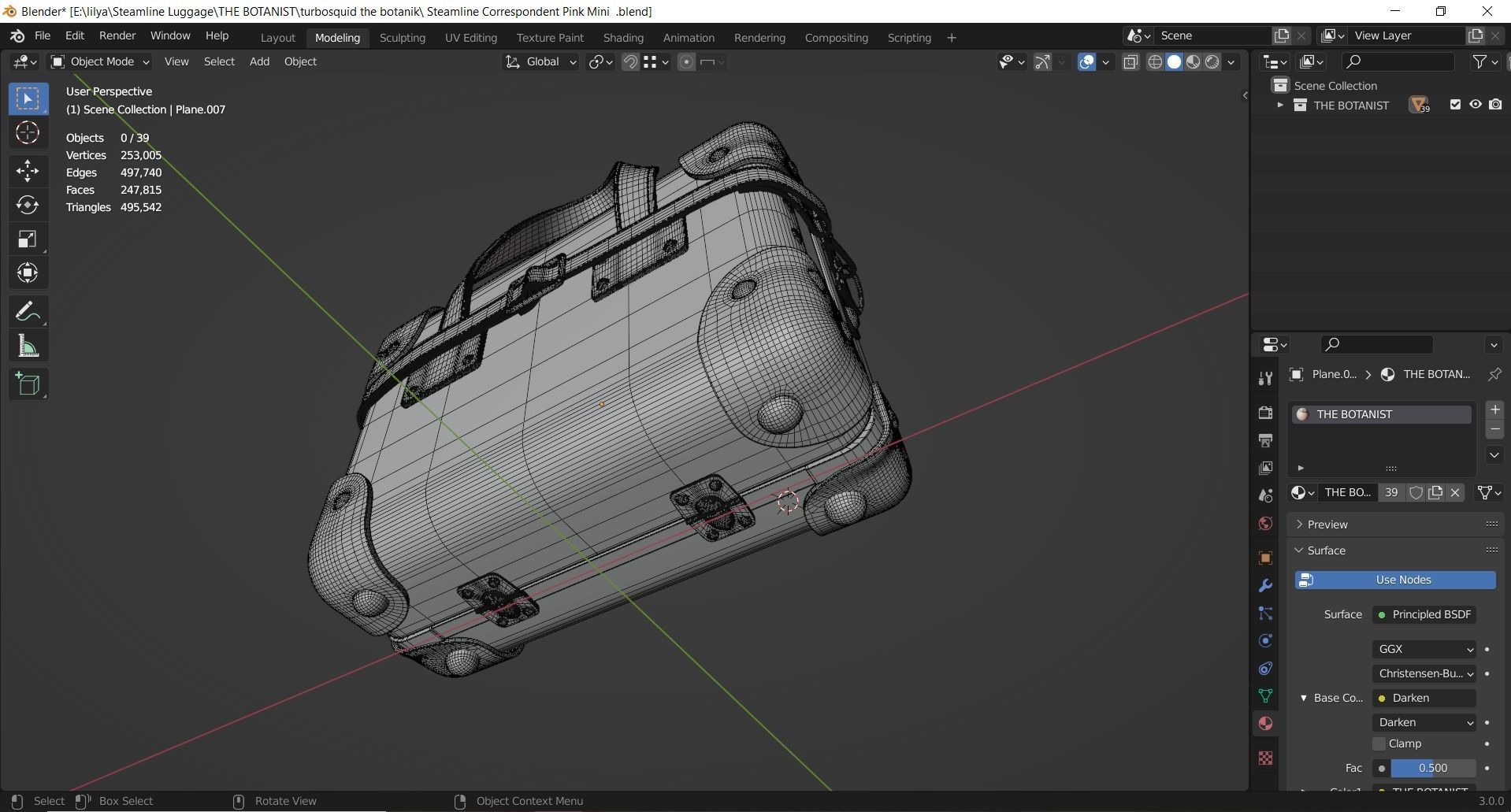Adjust the Fac slider value
Image resolution: width=1511 pixels, height=812 pixels.
click(1432, 768)
